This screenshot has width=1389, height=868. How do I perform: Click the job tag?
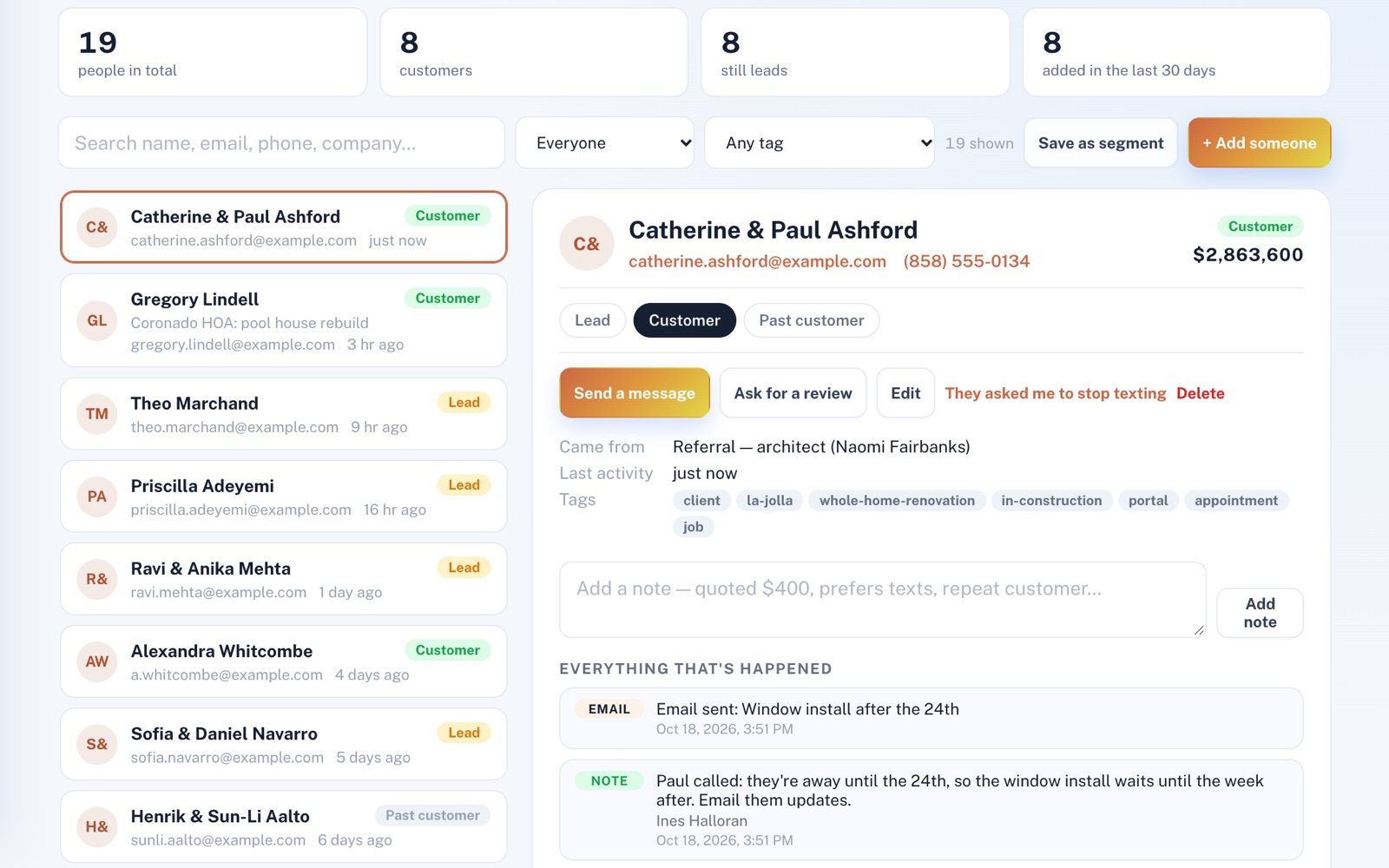pyautogui.click(x=693, y=527)
